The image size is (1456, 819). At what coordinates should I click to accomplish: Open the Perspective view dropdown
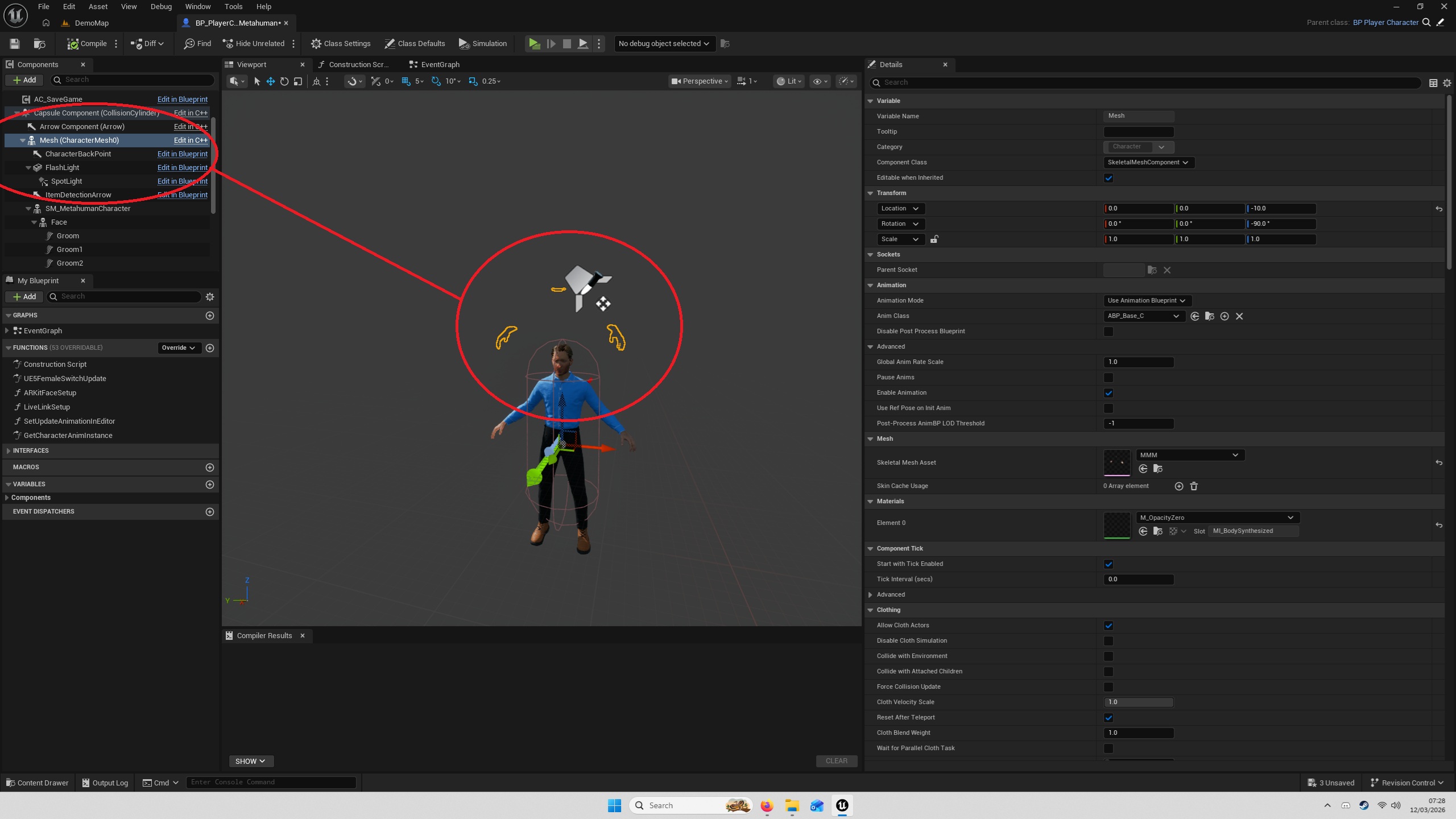point(700,81)
